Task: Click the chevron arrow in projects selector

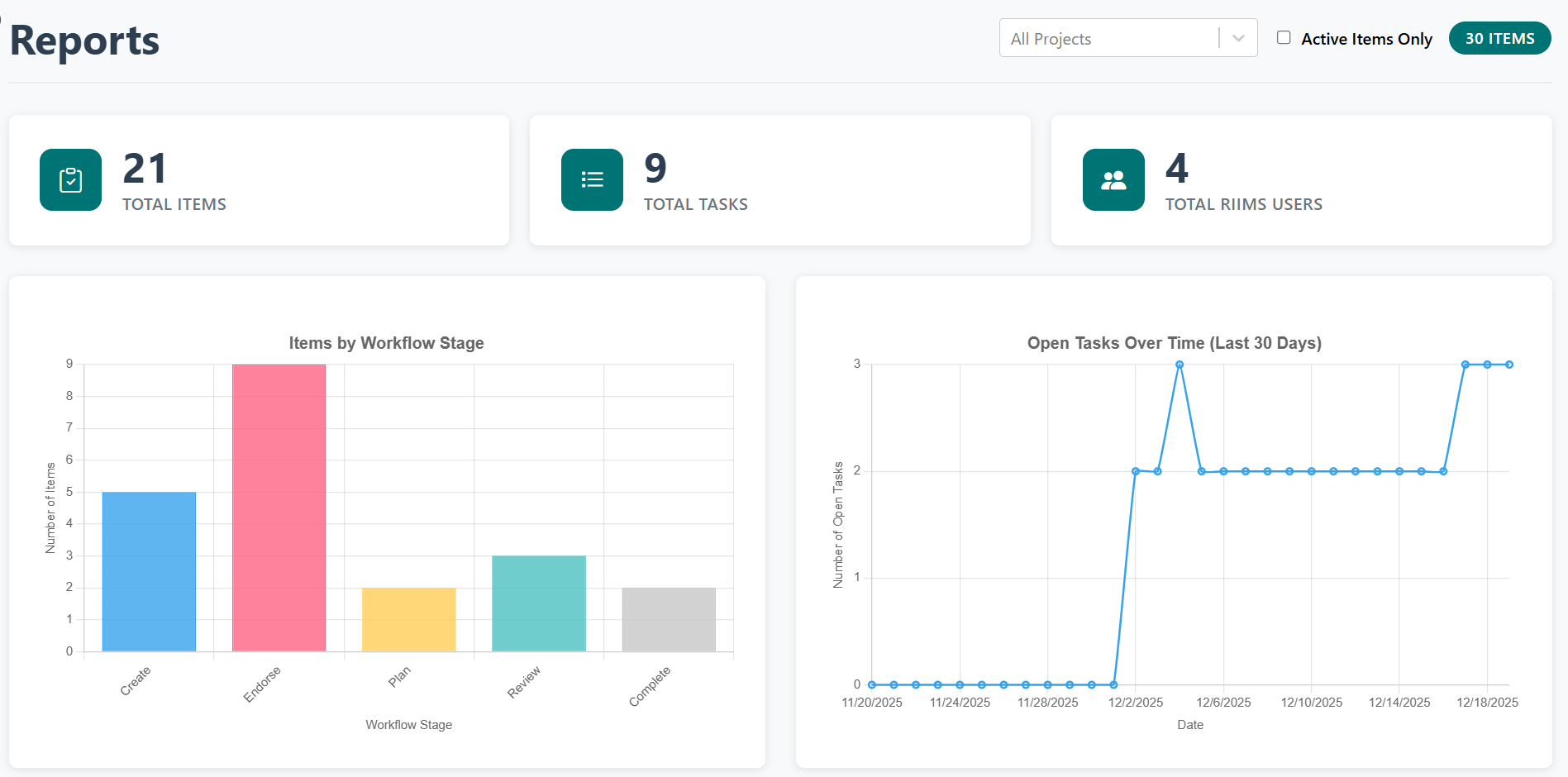Action: pyautogui.click(x=1238, y=39)
